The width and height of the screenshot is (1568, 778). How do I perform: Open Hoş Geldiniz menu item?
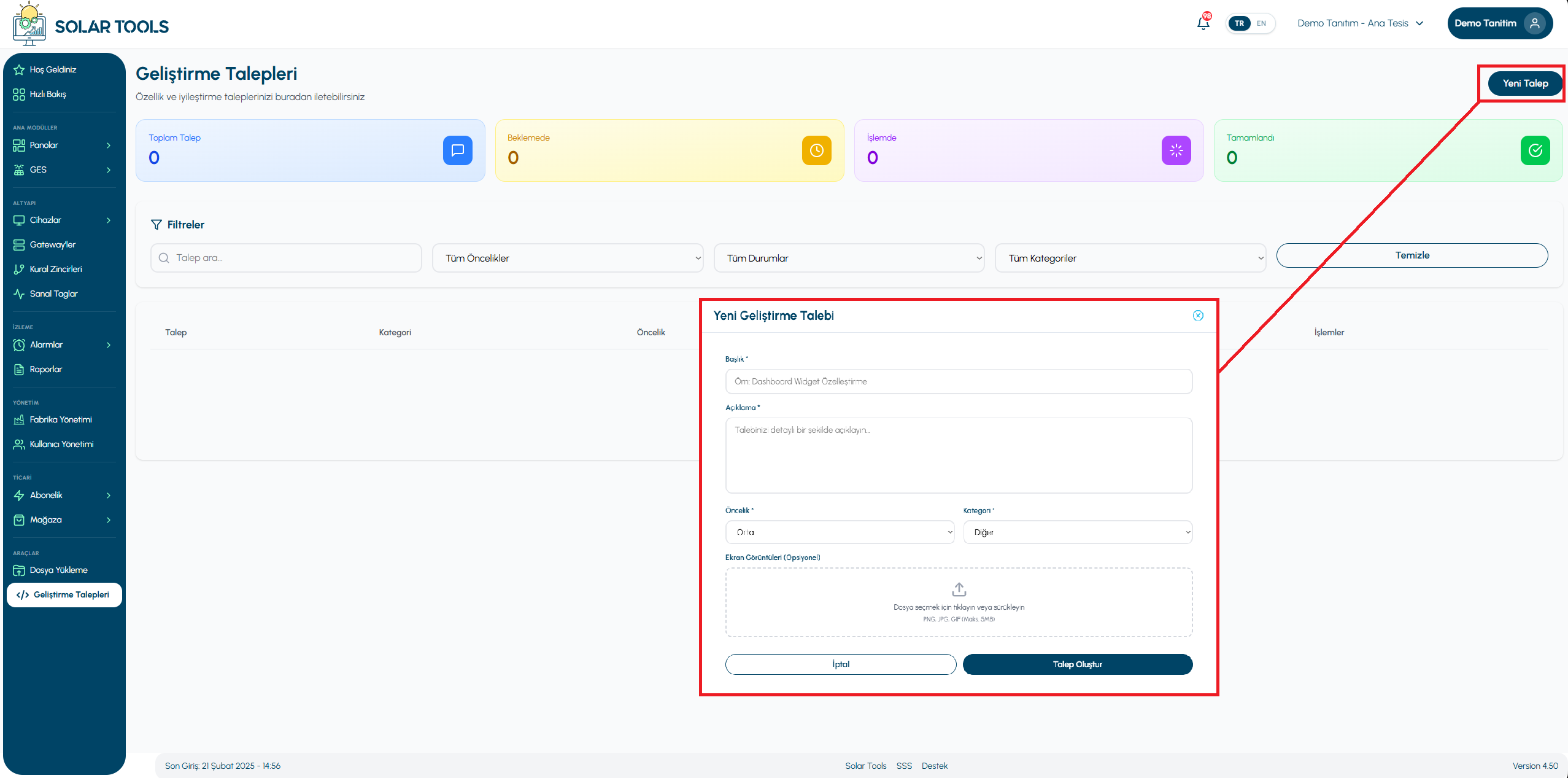click(64, 69)
